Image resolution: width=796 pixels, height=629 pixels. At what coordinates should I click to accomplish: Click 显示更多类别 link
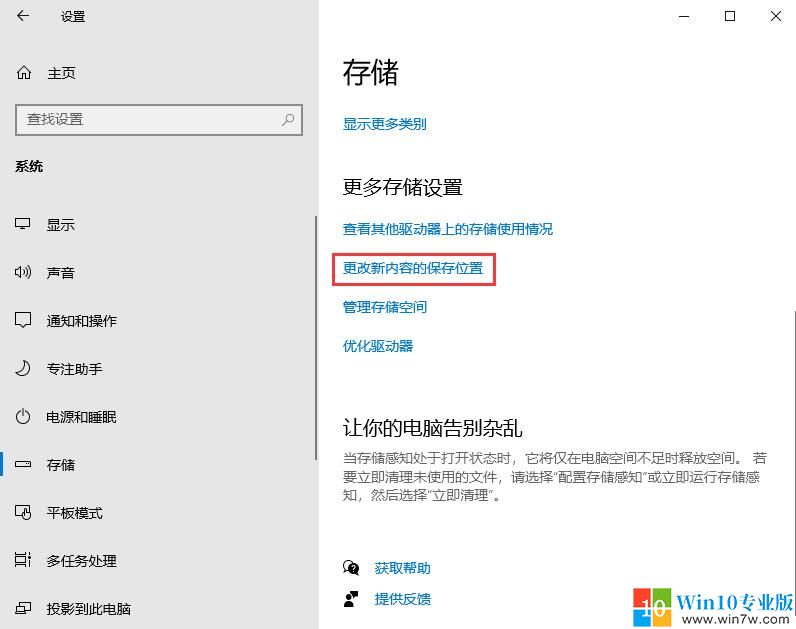tap(384, 124)
